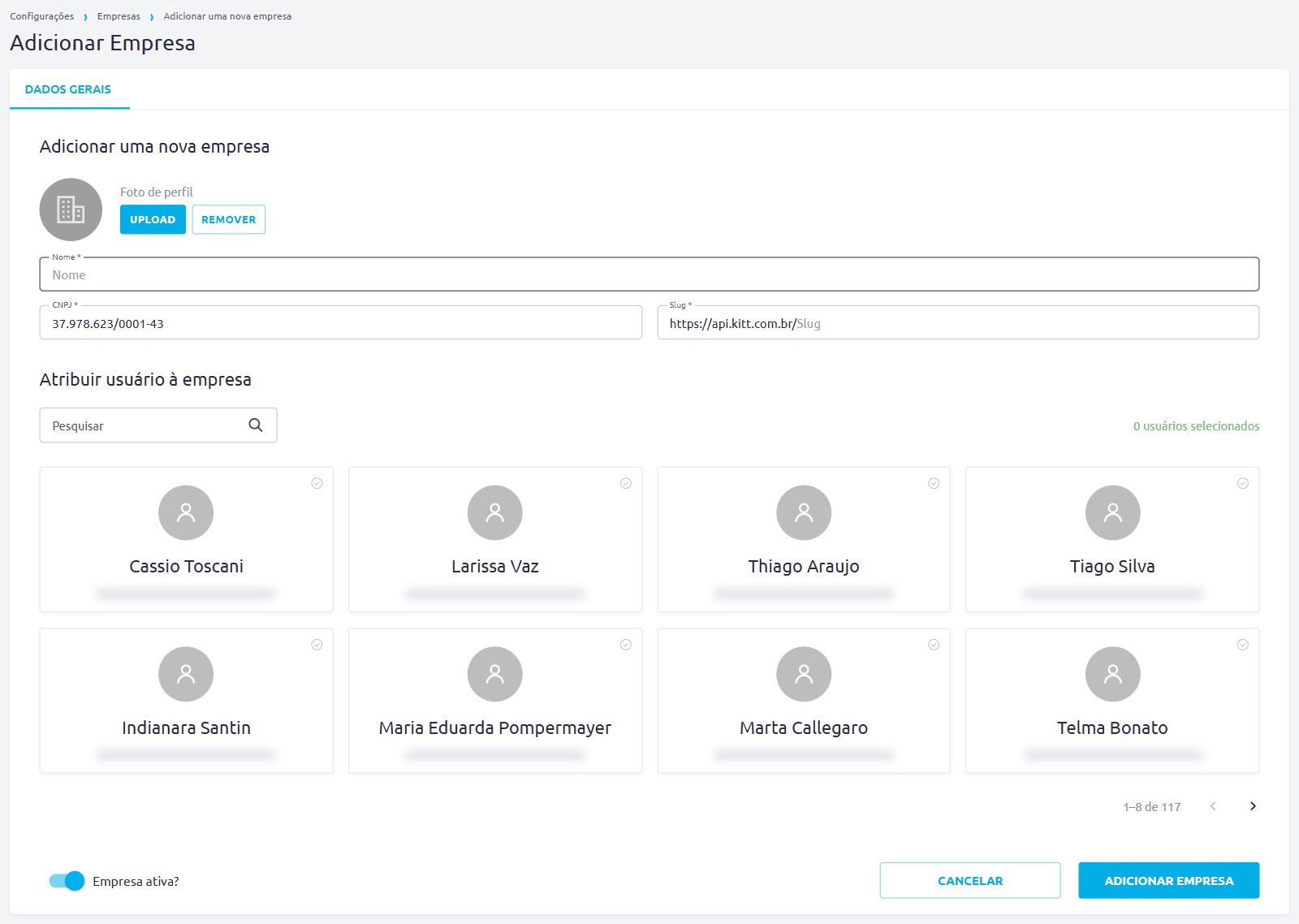
Task: Click the 'Foto de perfil' label
Action: click(157, 192)
